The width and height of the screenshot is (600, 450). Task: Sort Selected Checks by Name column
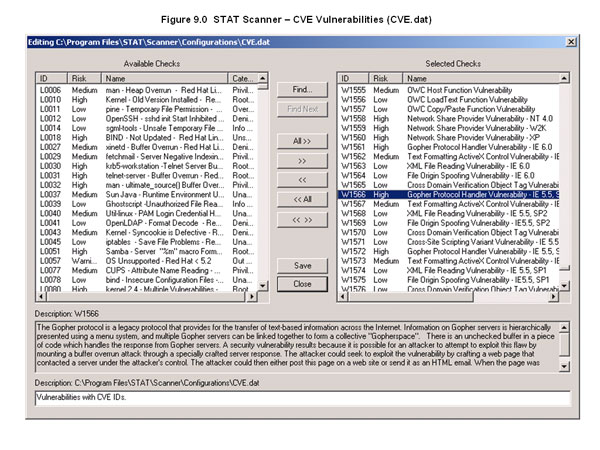481,78
